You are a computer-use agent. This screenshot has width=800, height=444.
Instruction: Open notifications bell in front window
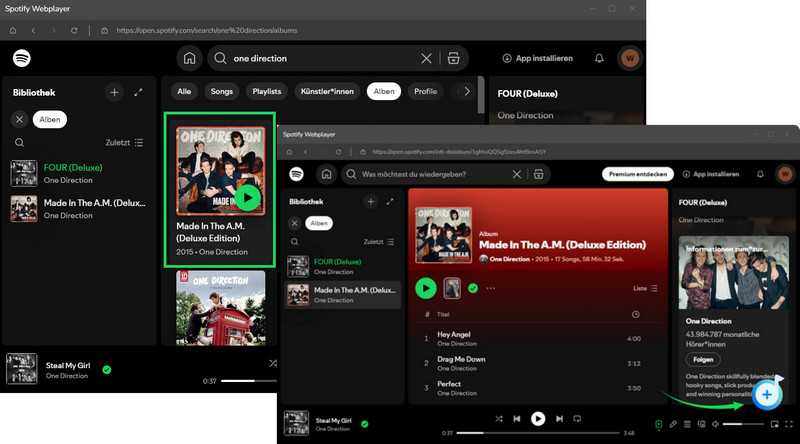click(760, 174)
